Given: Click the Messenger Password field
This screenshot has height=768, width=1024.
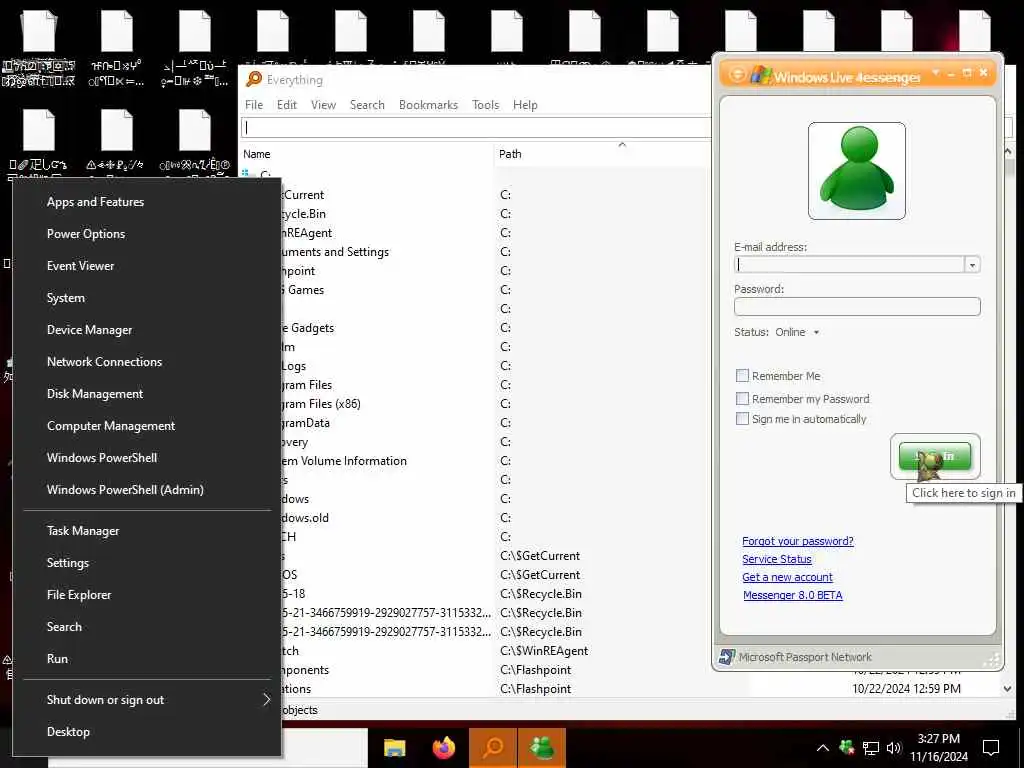Looking at the screenshot, I should pyautogui.click(x=857, y=306).
